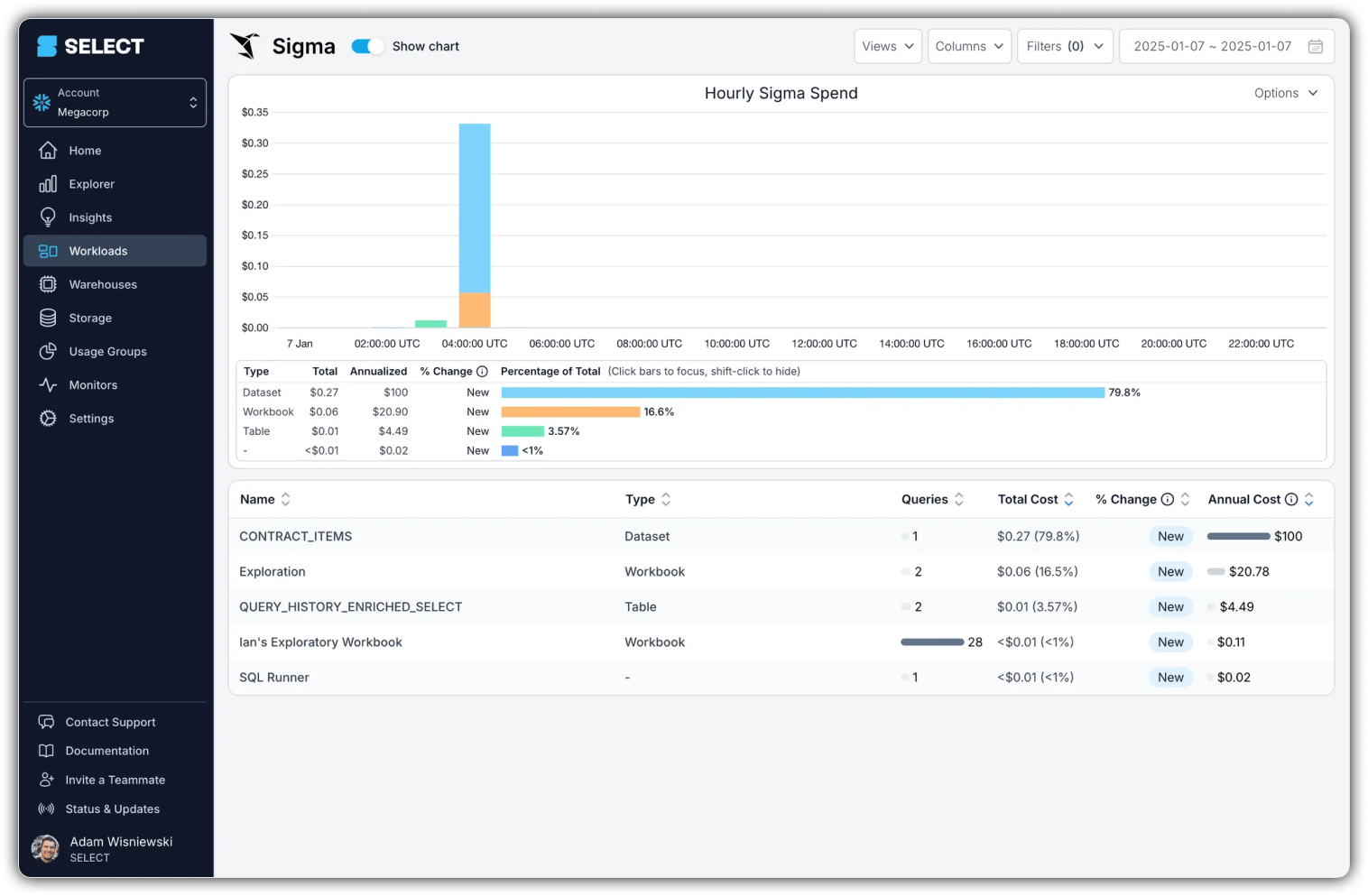
Task: Open Explorer from the sidebar
Action: (115, 184)
